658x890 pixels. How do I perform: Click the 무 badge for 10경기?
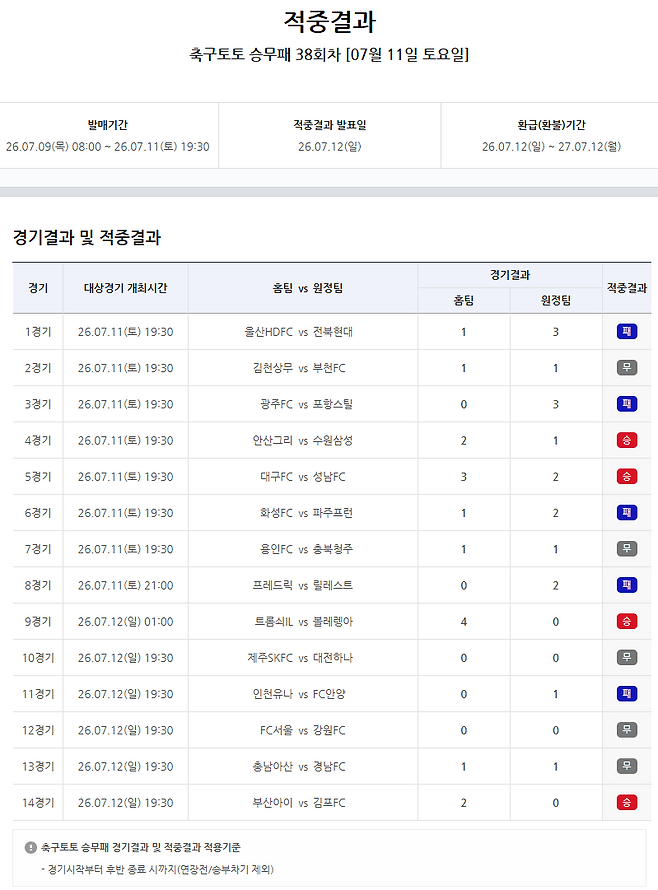[x=627, y=658]
